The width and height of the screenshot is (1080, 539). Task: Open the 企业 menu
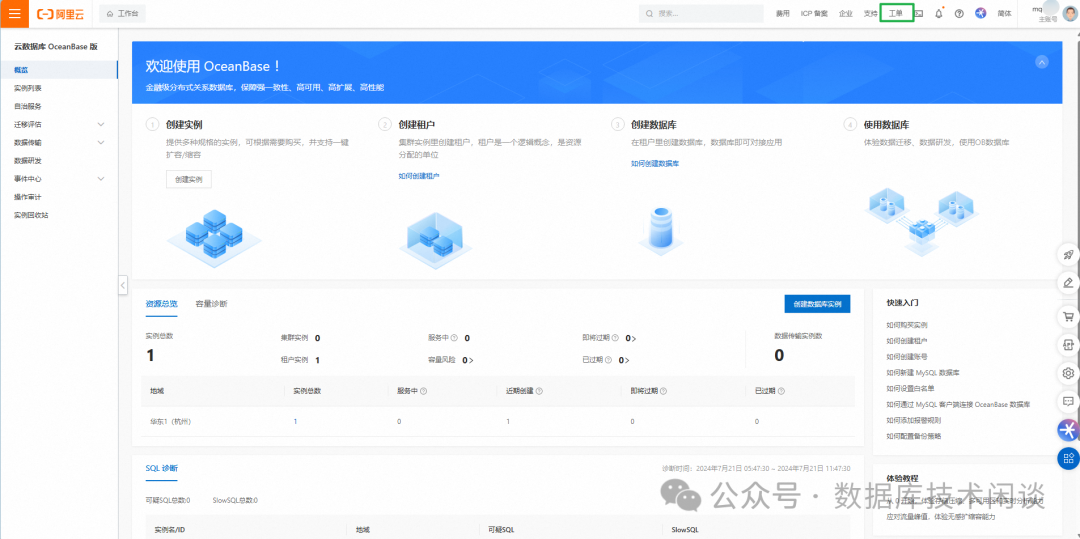pyautogui.click(x=845, y=14)
